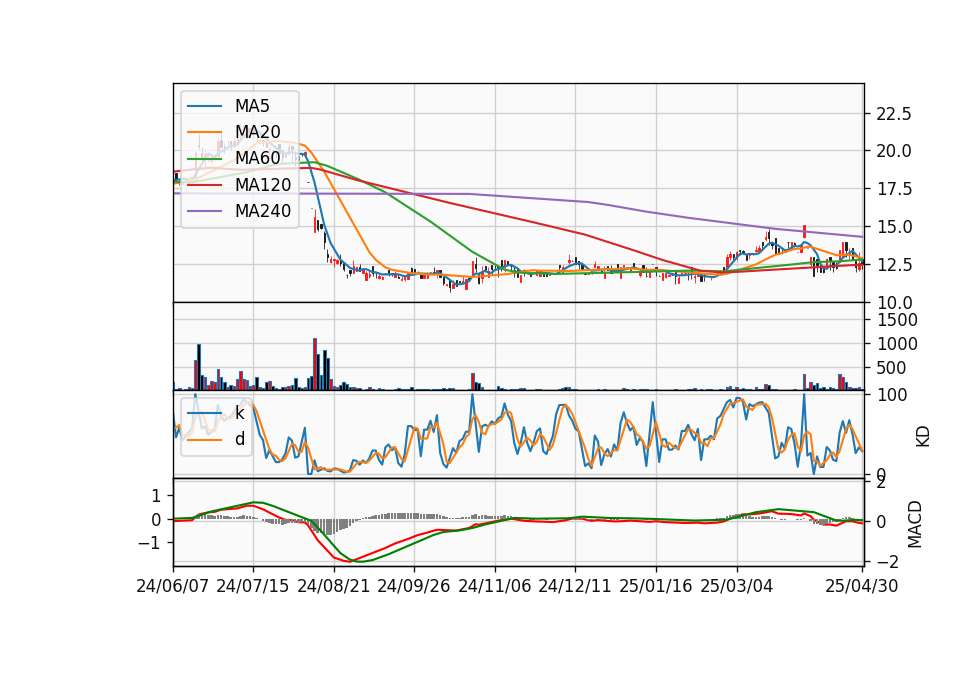This screenshot has height=690, width=960.
Task: Click the 22.5 price axis label
Action: pyautogui.click(x=894, y=114)
